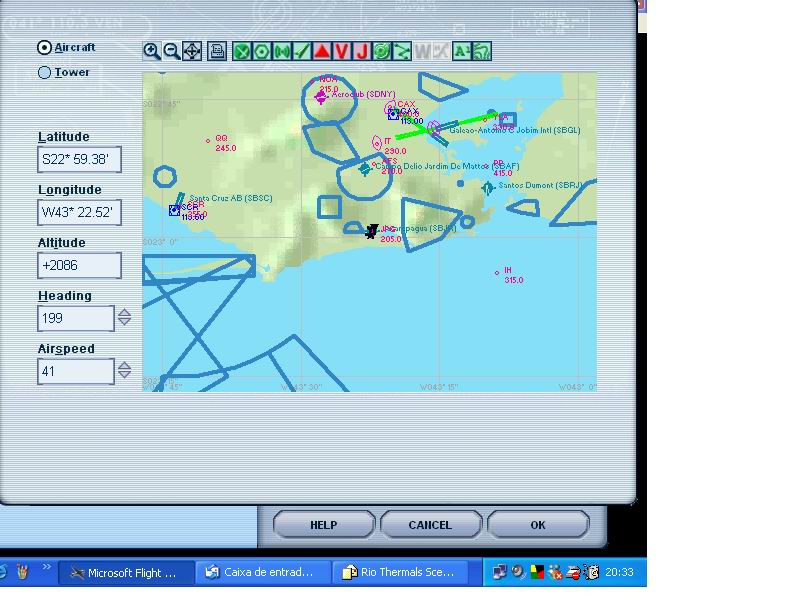
Task: Increase heading with the up arrow
Action: [x=124, y=313]
